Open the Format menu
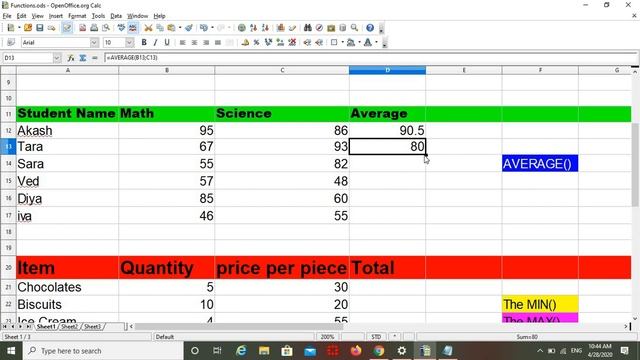The image size is (640, 360). pyautogui.click(x=77, y=16)
